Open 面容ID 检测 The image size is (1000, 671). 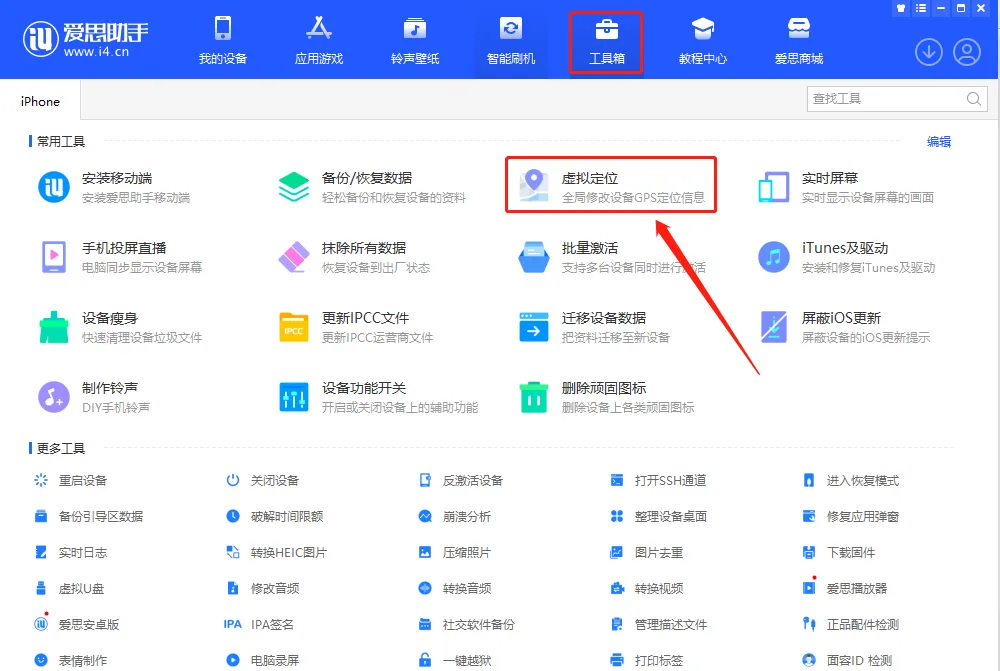[x=847, y=660]
